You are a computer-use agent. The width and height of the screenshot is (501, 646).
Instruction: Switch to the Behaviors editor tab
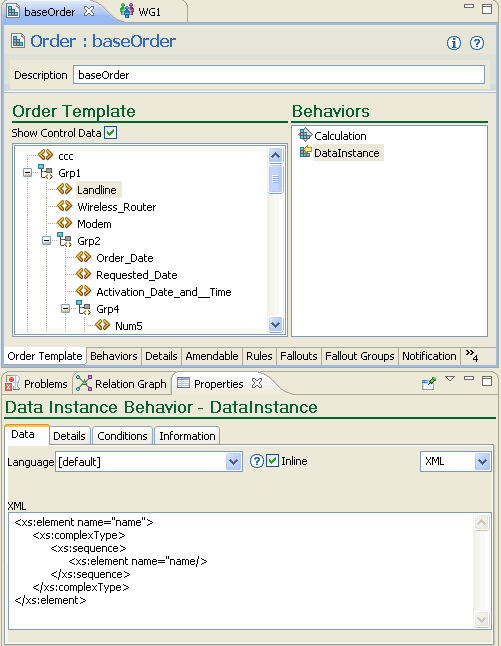click(x=114, y=356)
